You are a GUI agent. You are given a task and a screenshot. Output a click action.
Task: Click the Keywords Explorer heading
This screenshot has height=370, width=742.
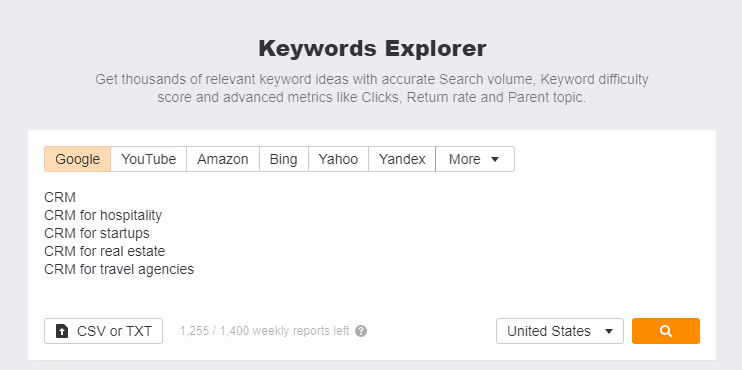[x=372, y=49]
